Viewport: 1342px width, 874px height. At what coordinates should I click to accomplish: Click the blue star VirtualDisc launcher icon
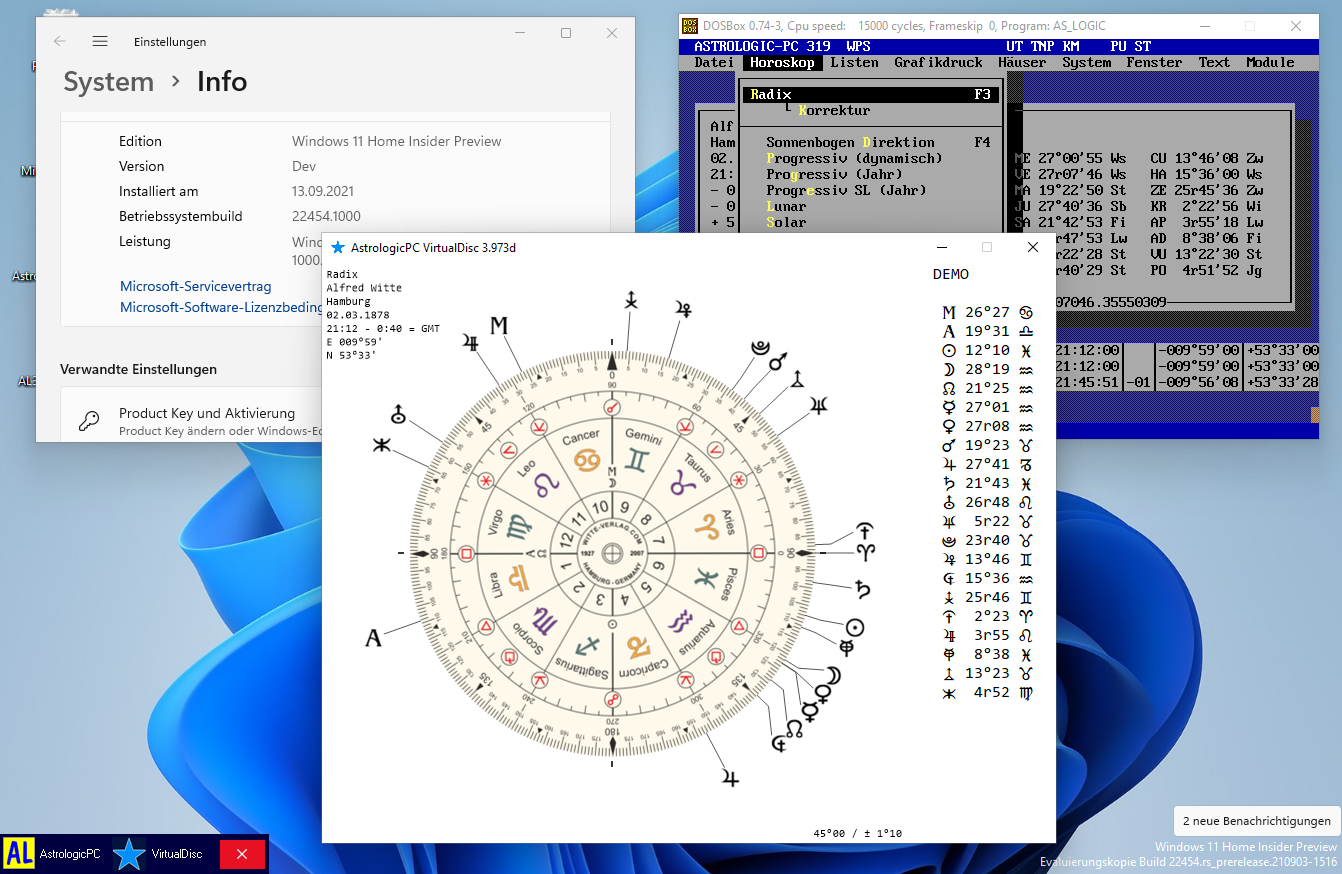coord(129,854)
